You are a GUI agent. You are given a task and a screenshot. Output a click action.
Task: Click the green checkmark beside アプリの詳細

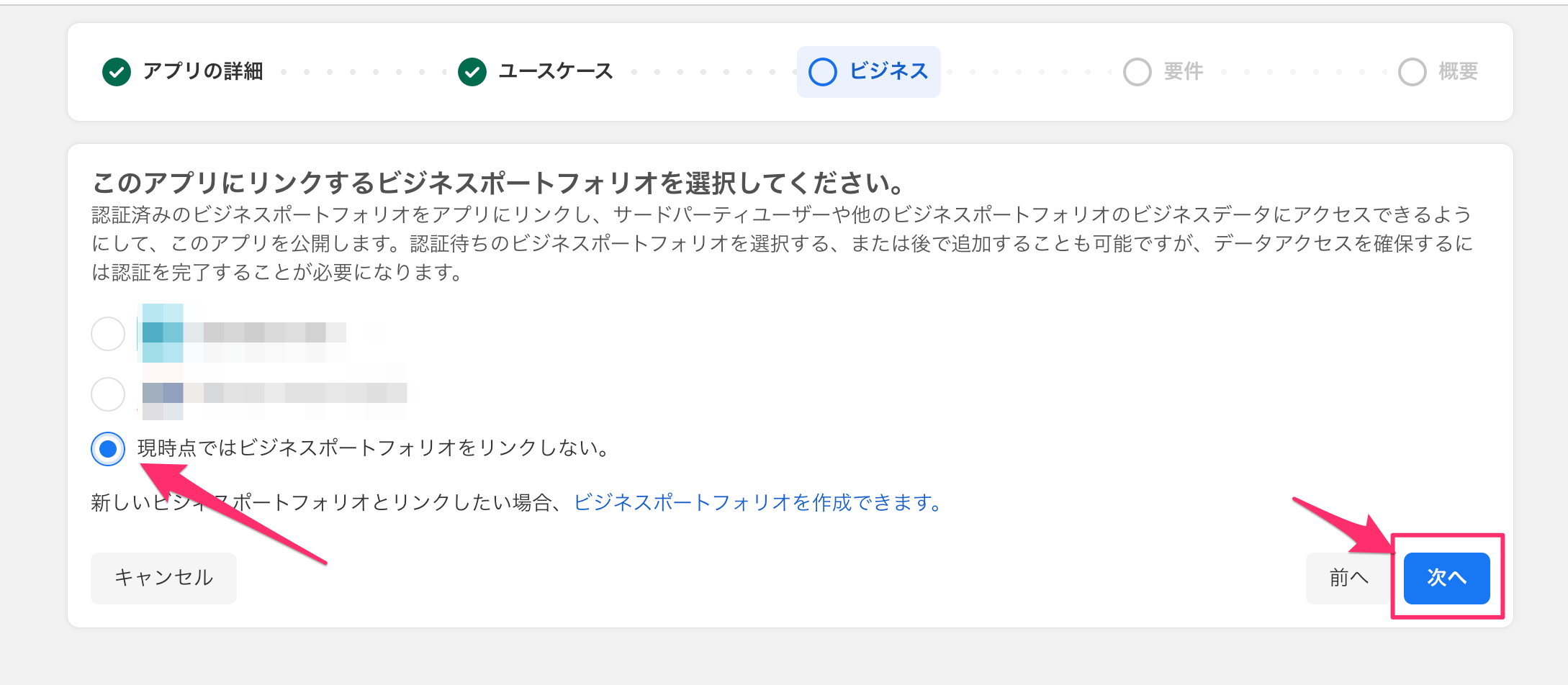pos(117,72)
